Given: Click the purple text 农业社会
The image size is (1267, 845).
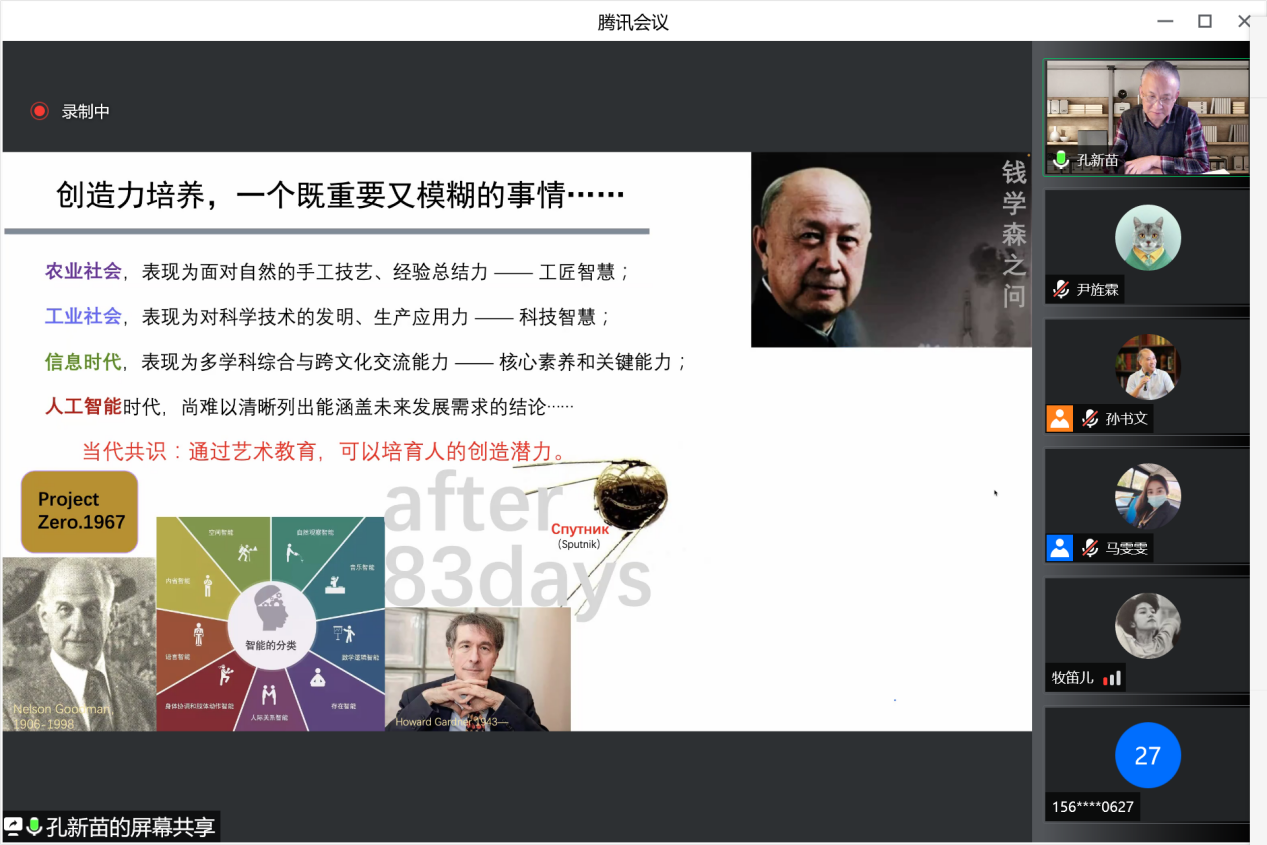Looking at the screenshot, I should [x=83, y=271].
